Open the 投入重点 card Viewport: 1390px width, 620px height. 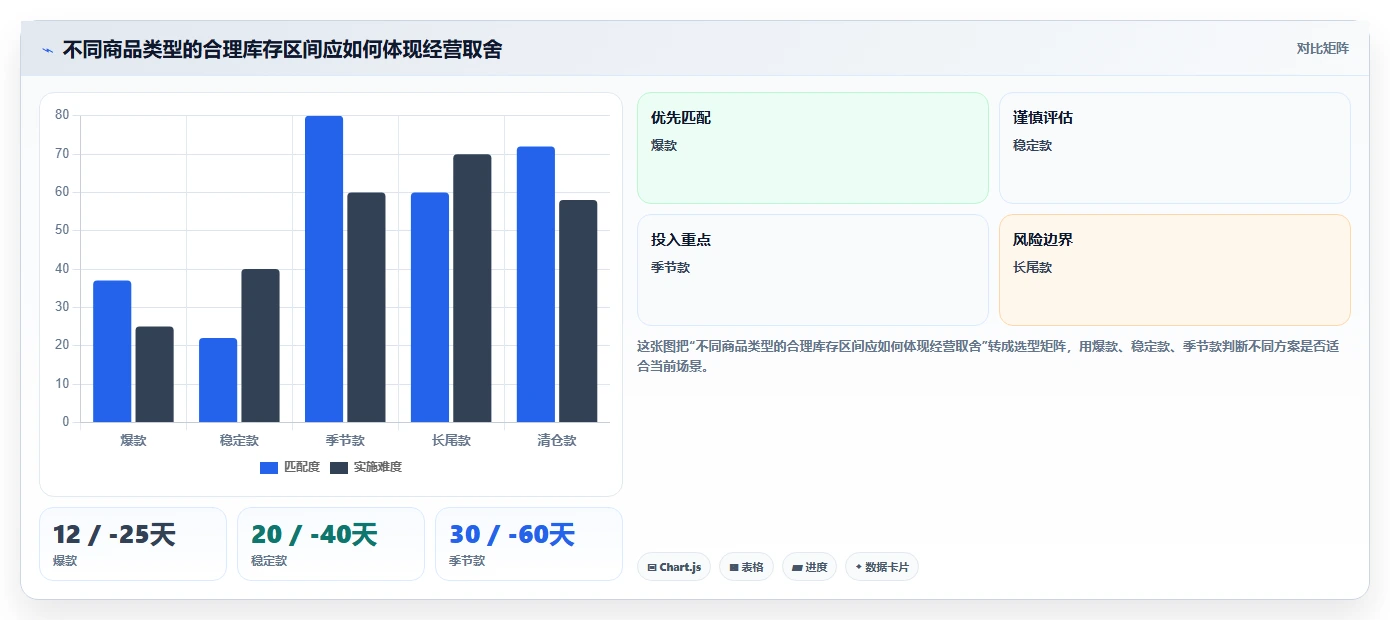point(812,270)
